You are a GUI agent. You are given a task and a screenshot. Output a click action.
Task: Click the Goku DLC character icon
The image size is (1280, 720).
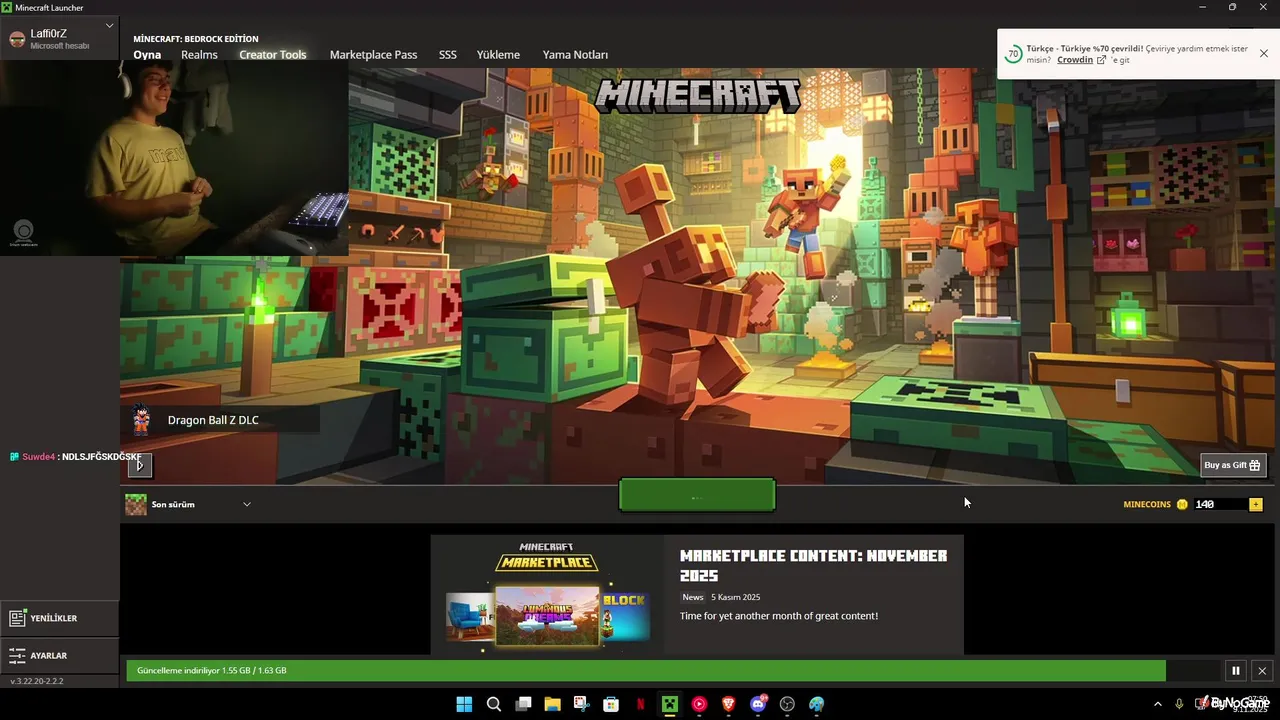tap(141, 420)
